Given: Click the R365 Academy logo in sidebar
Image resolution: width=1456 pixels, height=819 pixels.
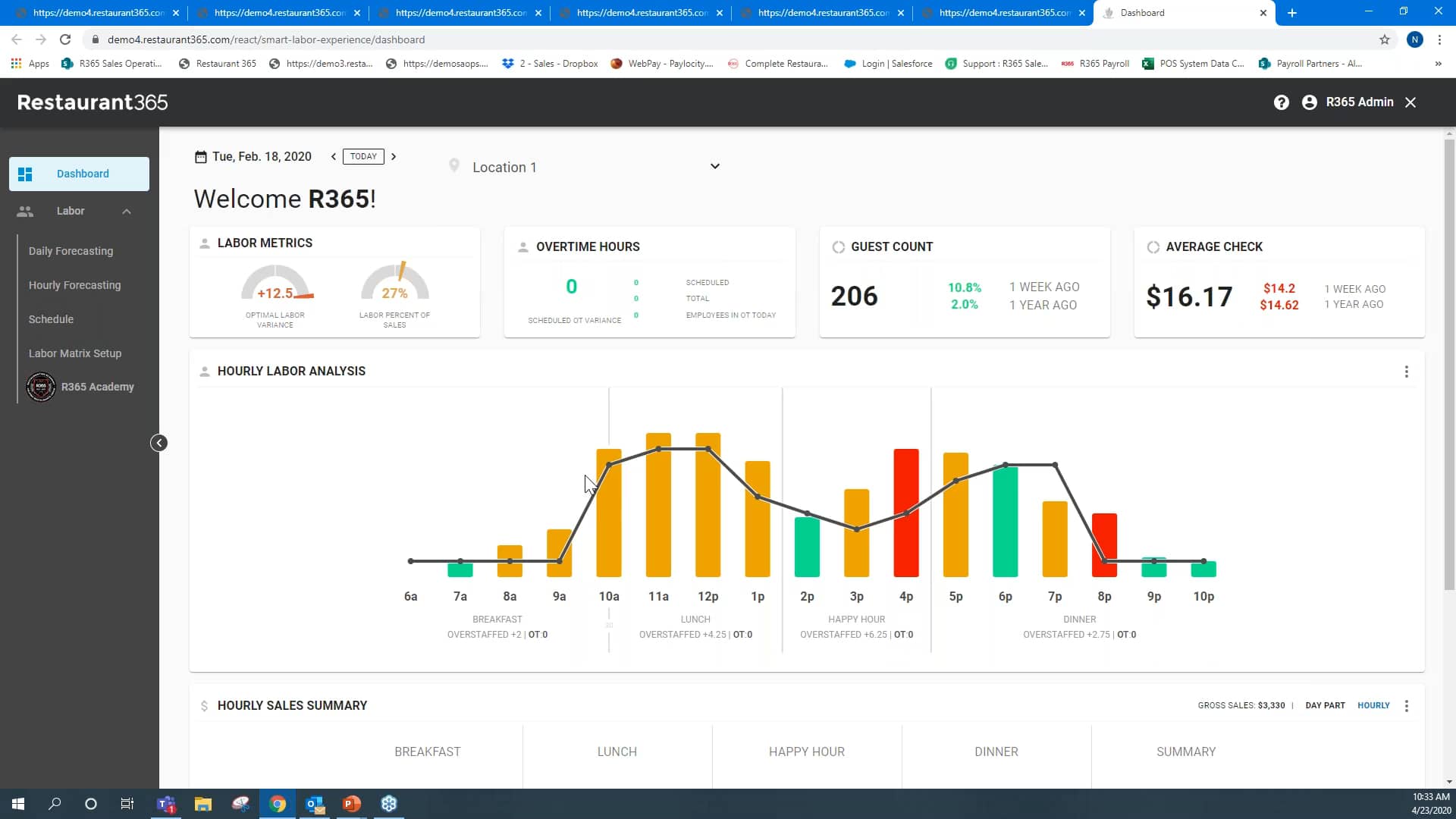Looking at the screenshot, I should coord(40,387).
